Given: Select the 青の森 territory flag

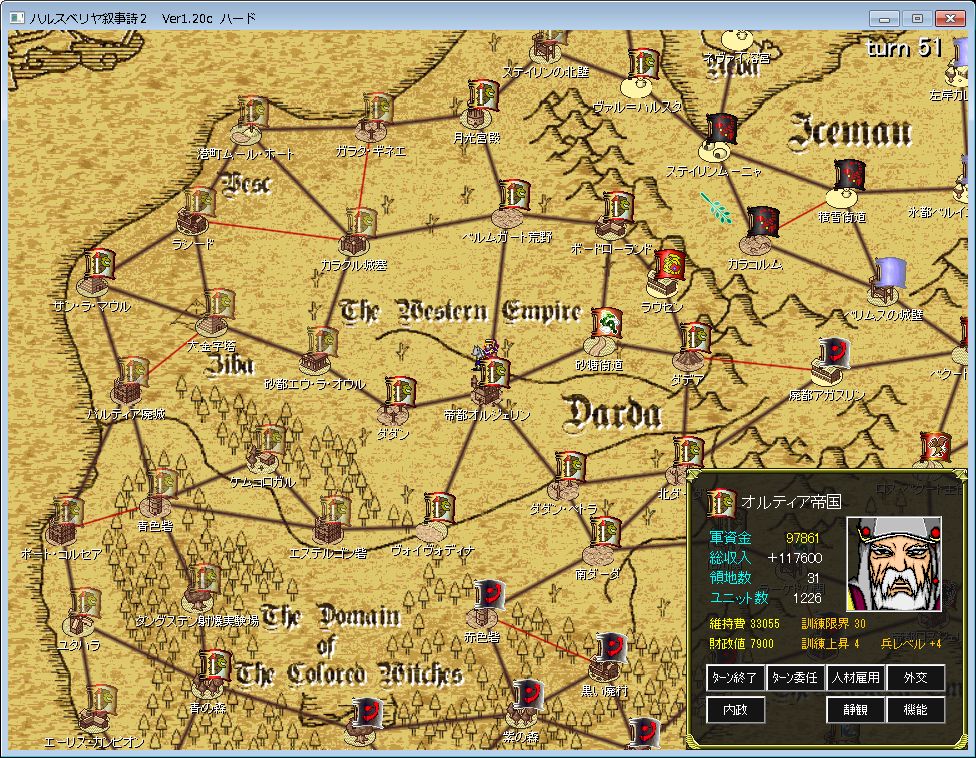Looking at the screenshot, I should coord(216,665).
